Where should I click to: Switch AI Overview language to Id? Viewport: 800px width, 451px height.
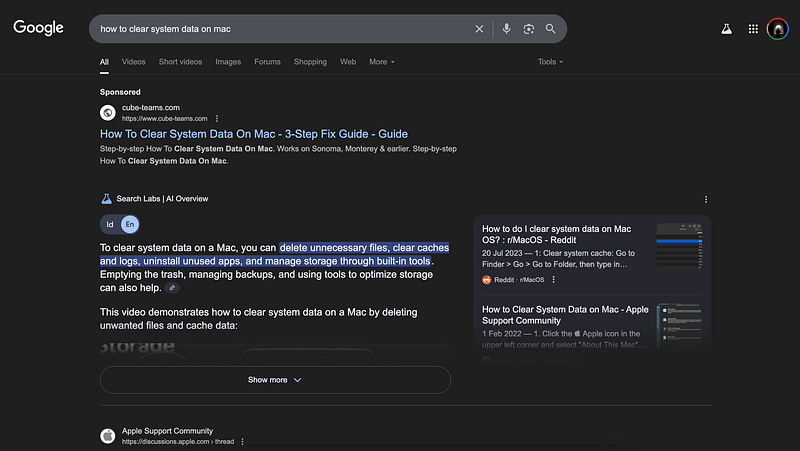point(110,224)
